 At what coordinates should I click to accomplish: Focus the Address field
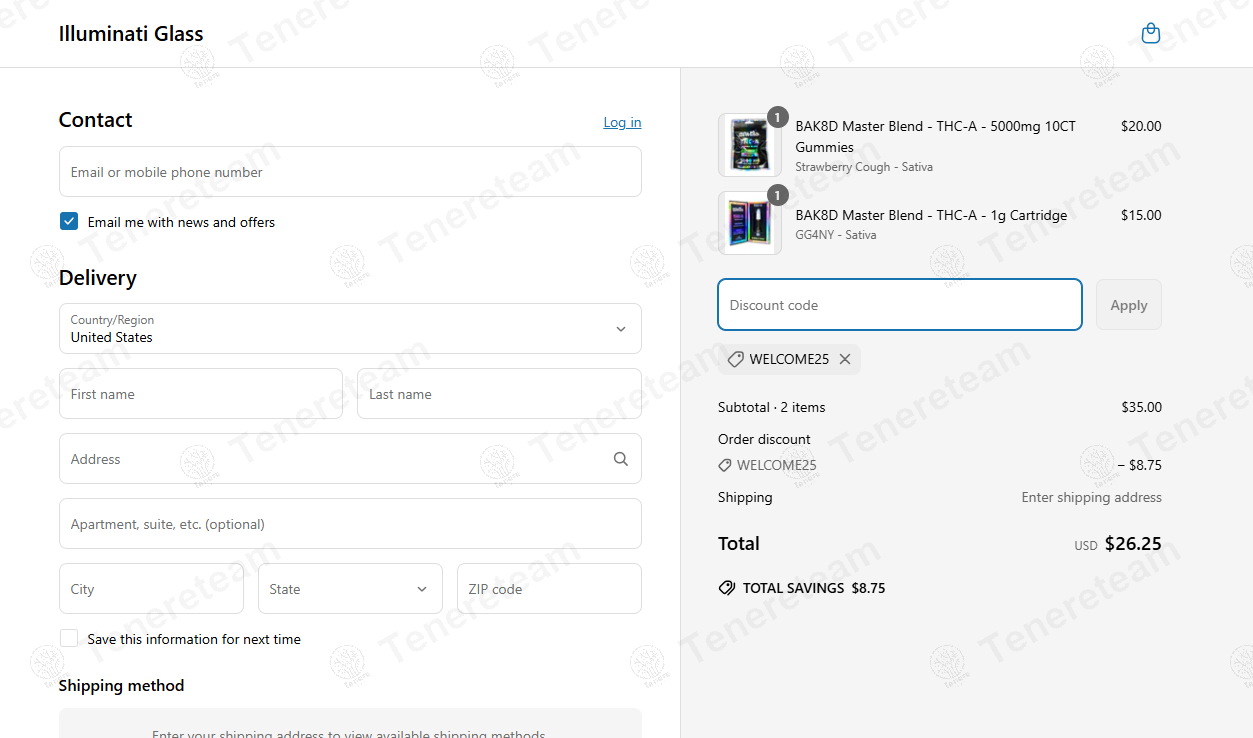(350, 459)
